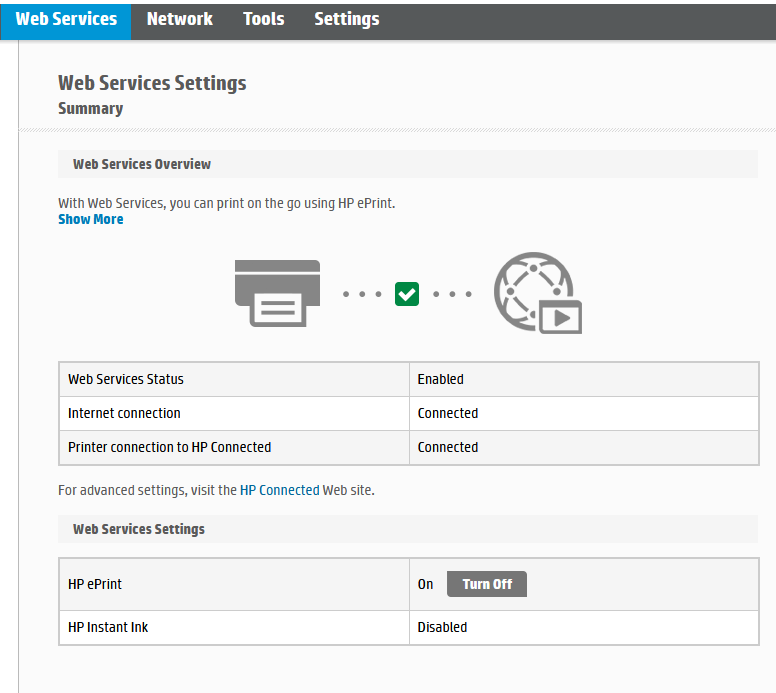Expand the Show More link
This screenshot has width=776, height=693.
pos(91,219)
